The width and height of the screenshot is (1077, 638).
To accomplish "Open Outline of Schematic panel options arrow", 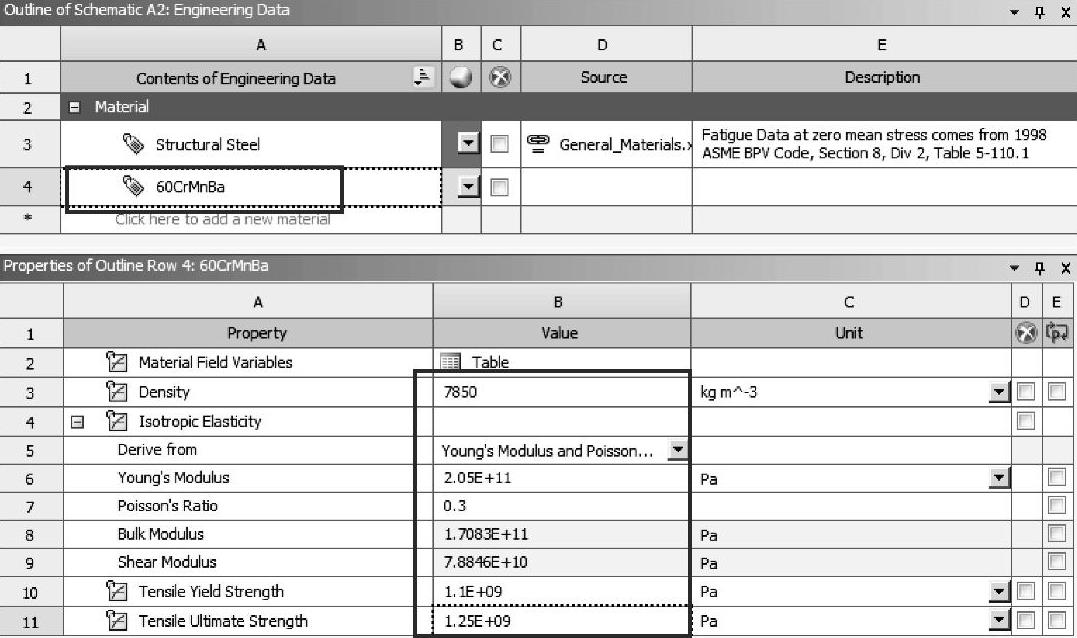I will 1014,12.
